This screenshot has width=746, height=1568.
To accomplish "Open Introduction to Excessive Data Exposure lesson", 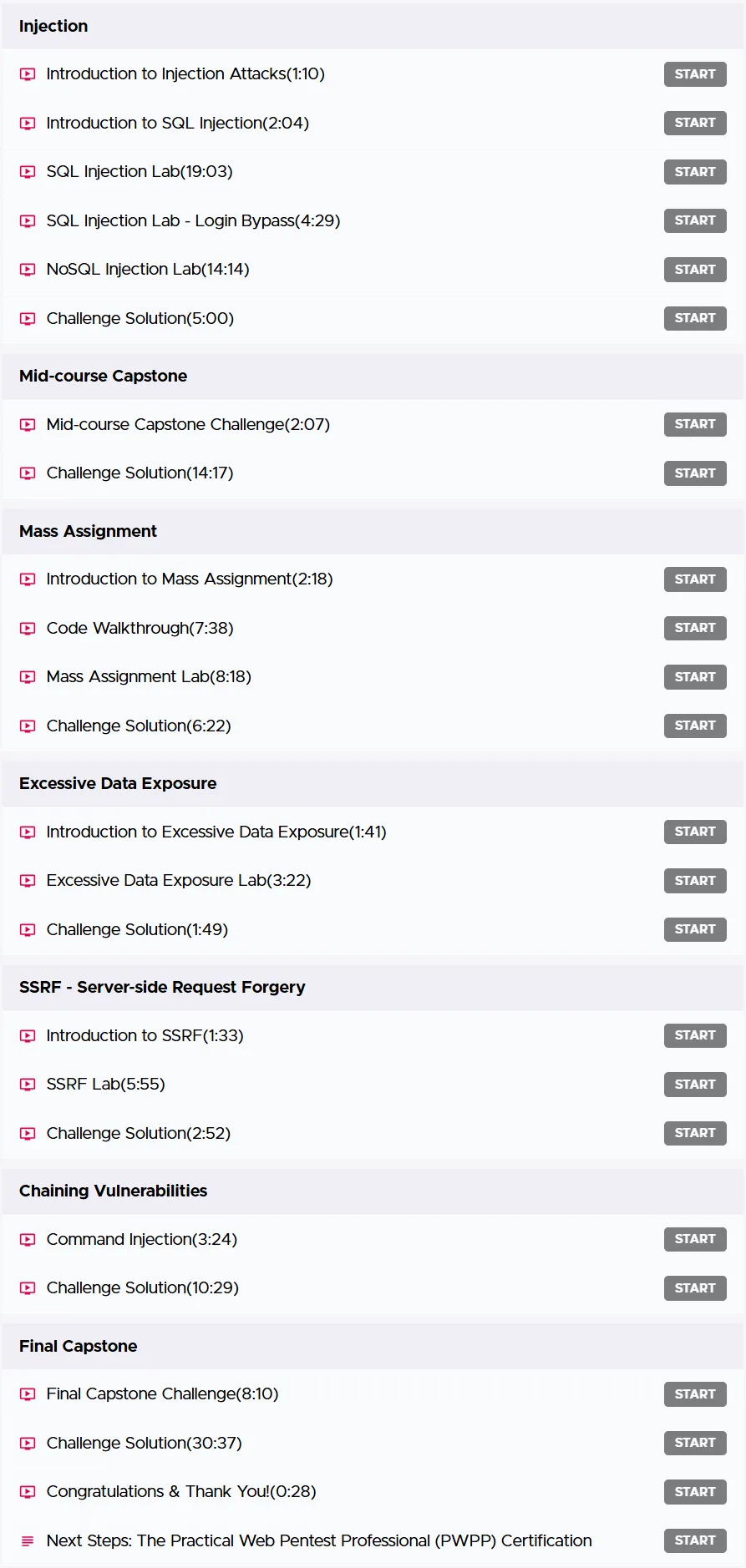I will click(216, 832).
